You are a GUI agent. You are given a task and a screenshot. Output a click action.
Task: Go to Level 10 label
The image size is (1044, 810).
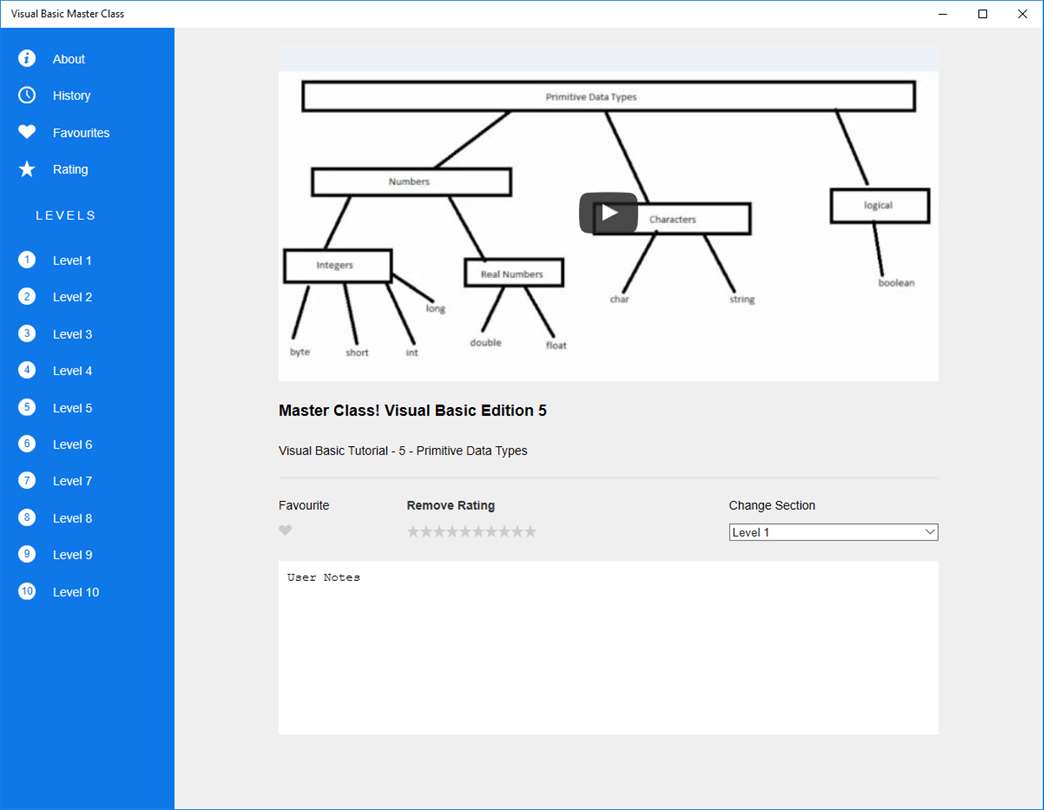click(76, 592)
